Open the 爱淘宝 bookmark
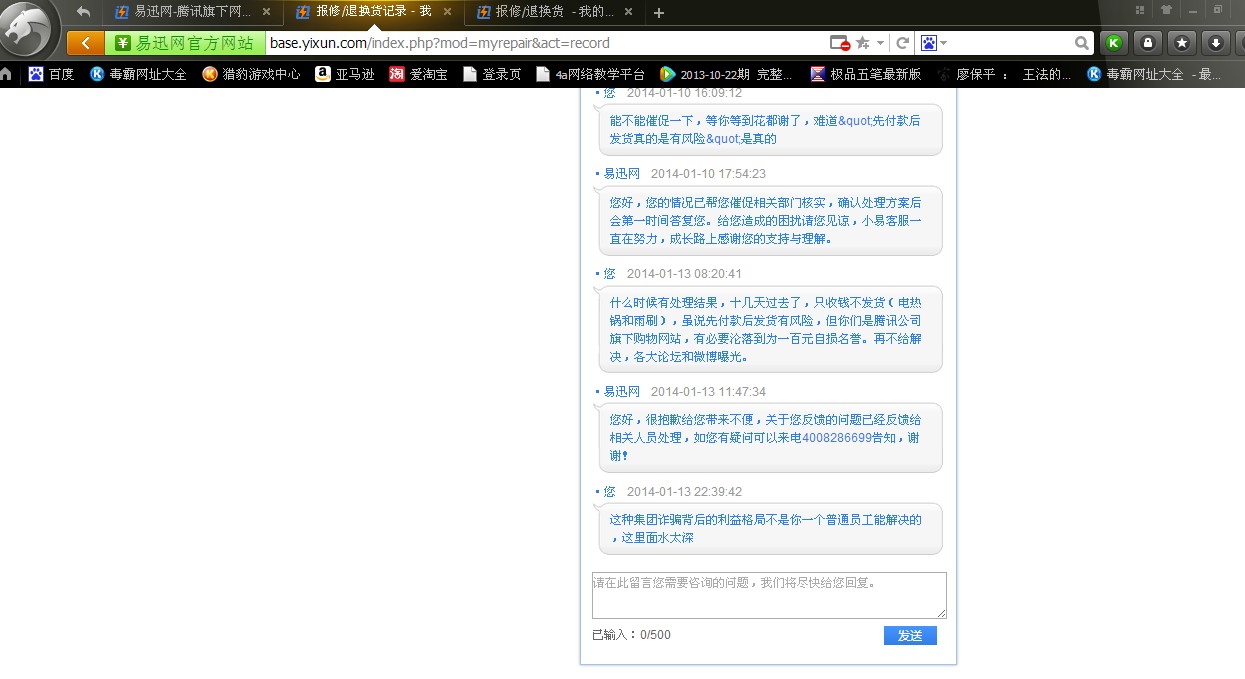 418,74
